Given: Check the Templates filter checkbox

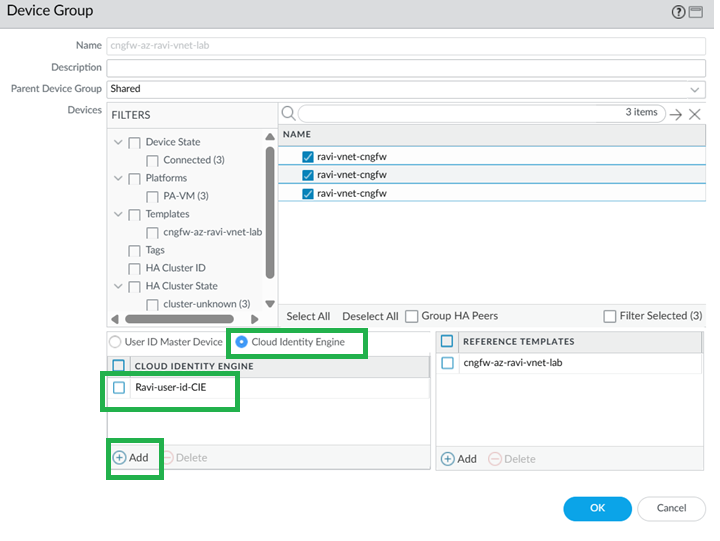Looking at the screenshot, I should coord(134,214).
